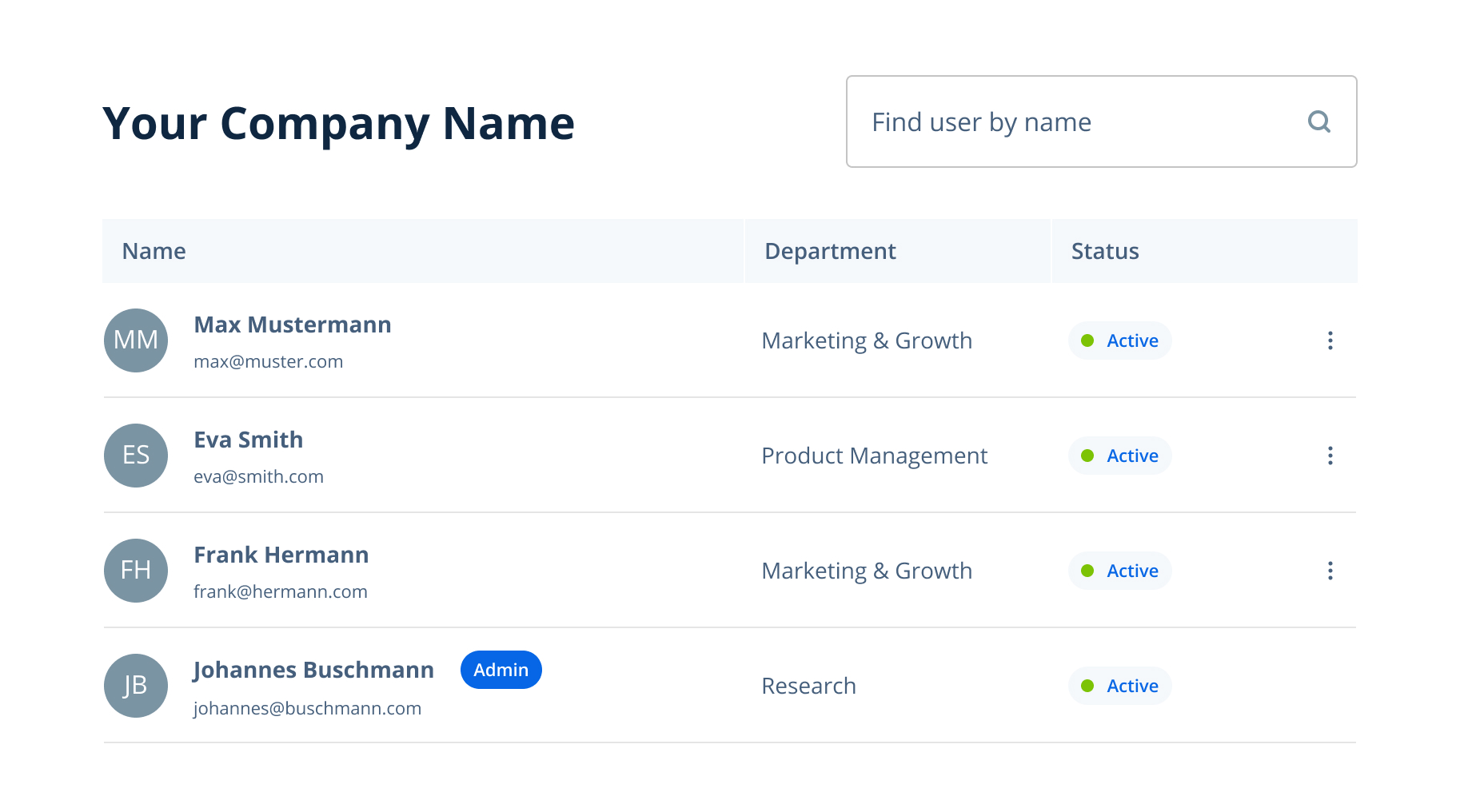Click the JB avatar icon
This screenshot has height=812, width=1460.
click(x=136, y=686)
